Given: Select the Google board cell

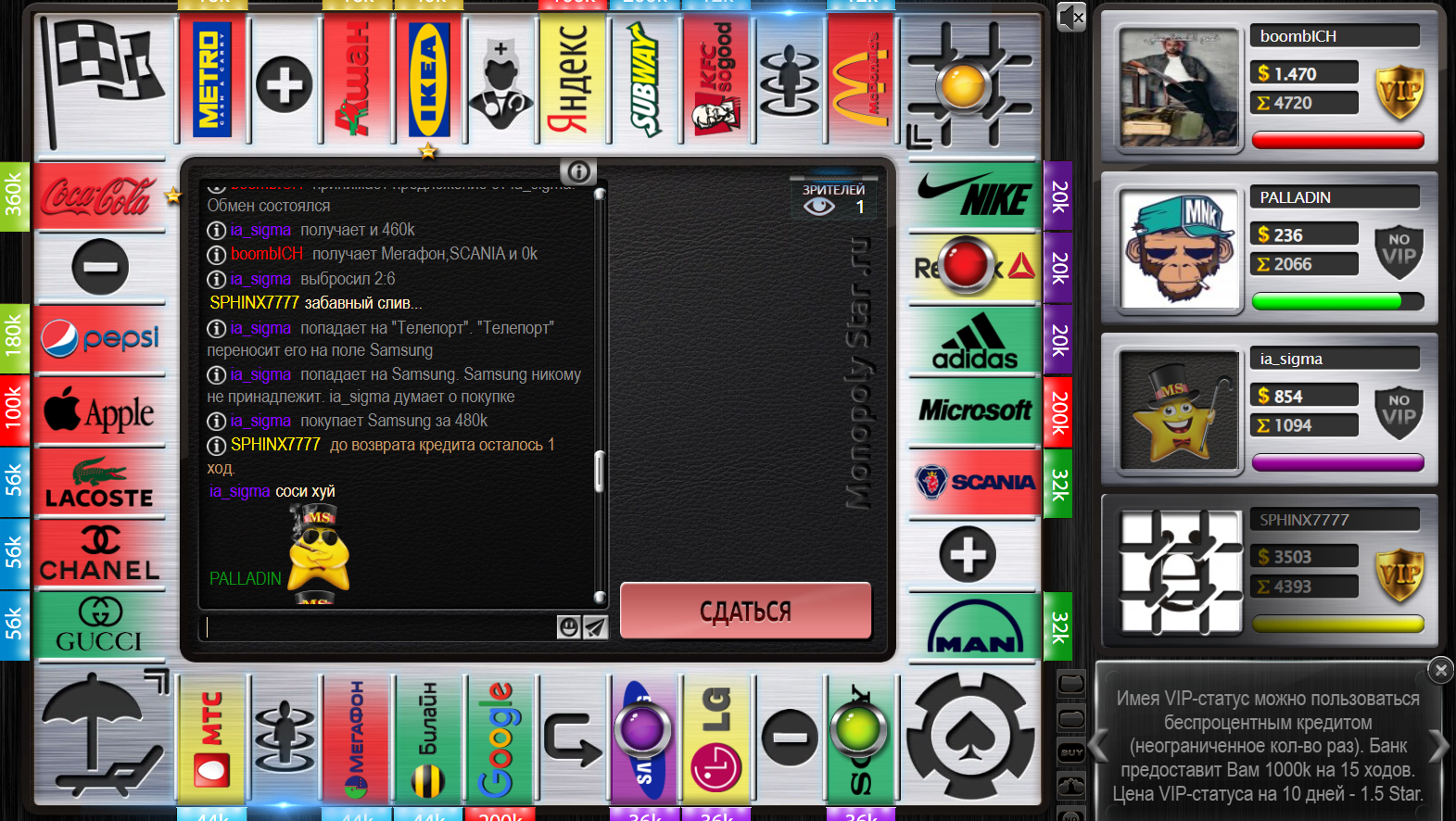Looking at the screenshot, I should [x=500, y=739].
